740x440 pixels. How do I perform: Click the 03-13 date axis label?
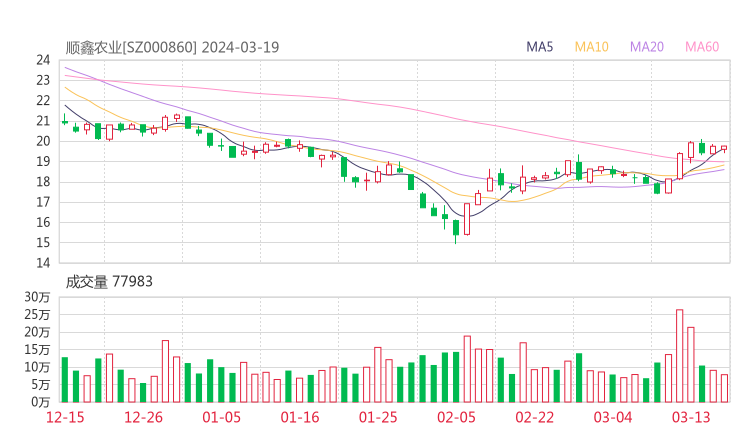point(691,417)
